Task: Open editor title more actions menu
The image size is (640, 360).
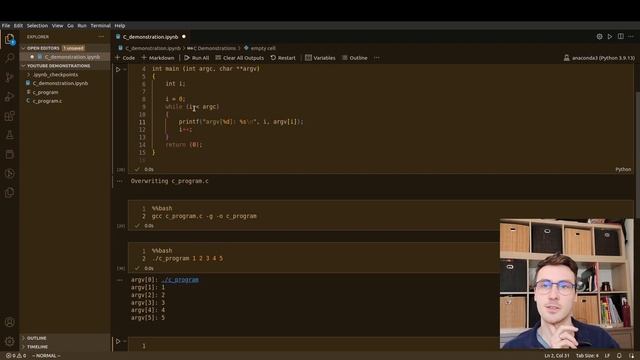Action: (x=631, y=37)
